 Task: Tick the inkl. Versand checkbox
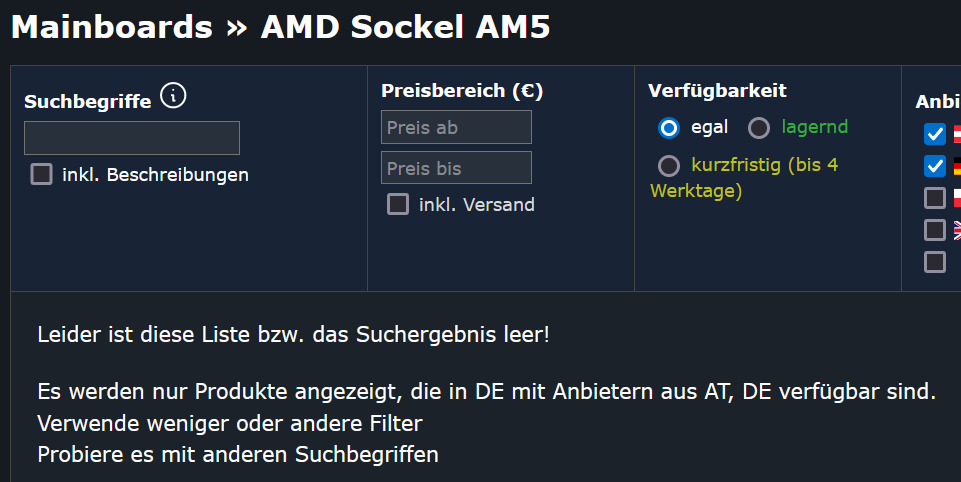(398, 204)
